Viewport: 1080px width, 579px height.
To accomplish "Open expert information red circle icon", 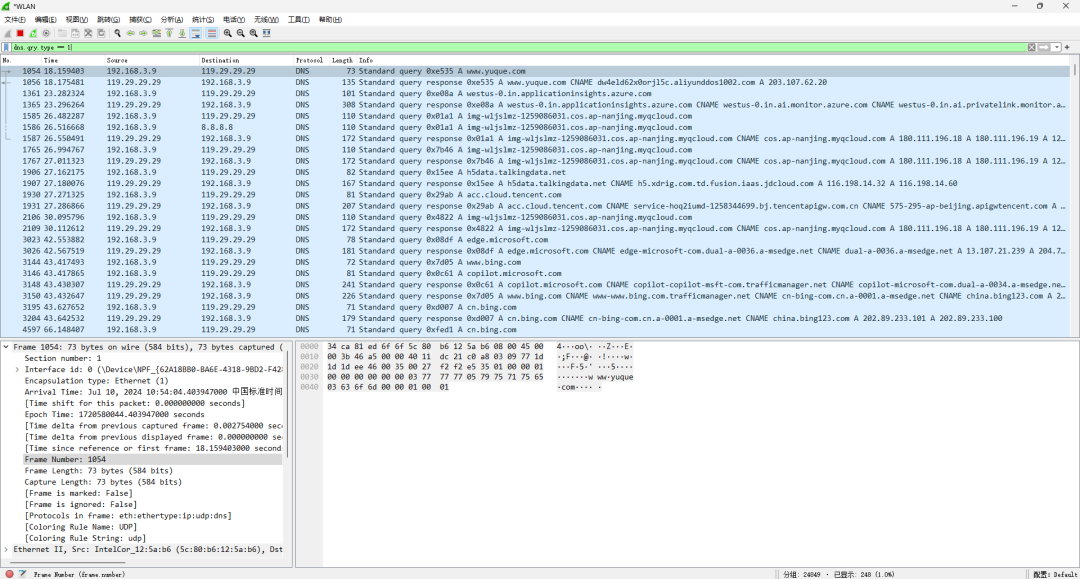I will point(10,573).
